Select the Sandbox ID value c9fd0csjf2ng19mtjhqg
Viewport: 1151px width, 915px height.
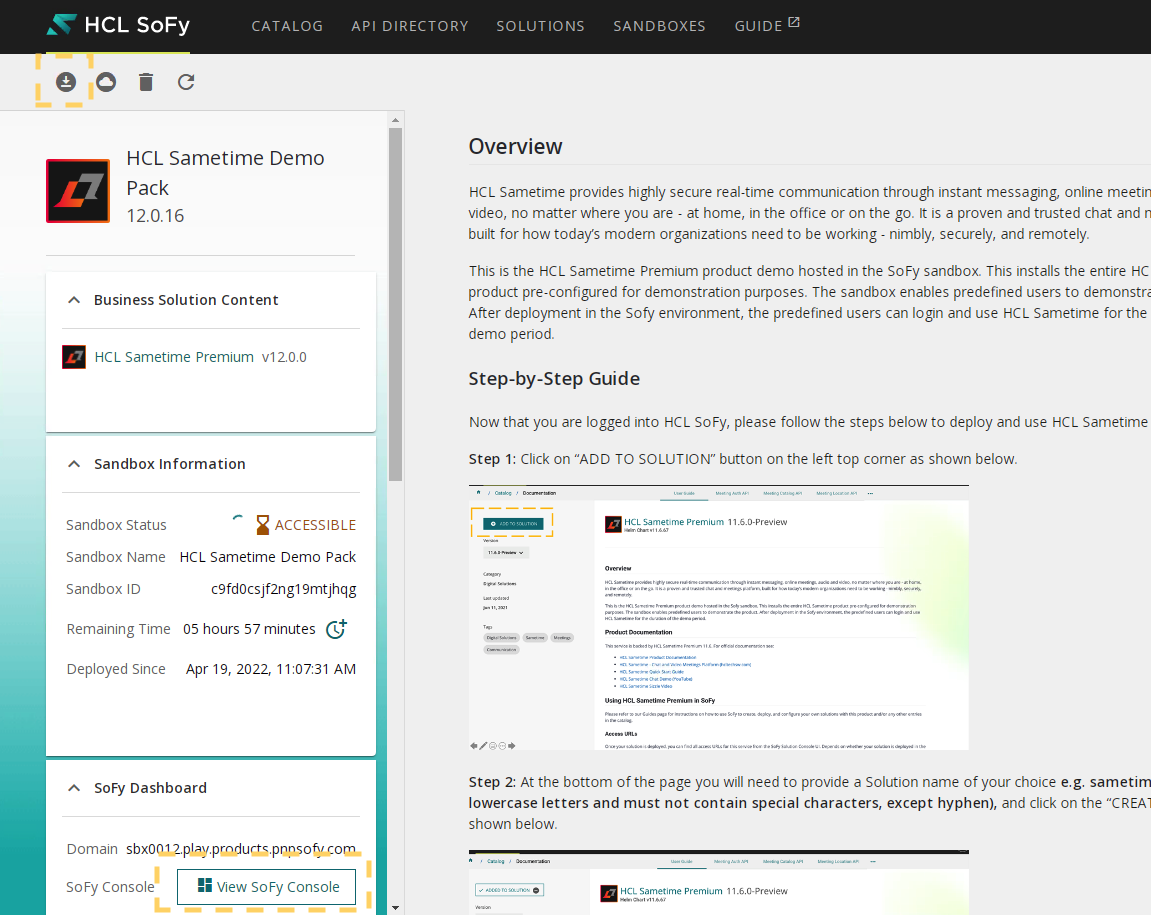tap(283, 589)
